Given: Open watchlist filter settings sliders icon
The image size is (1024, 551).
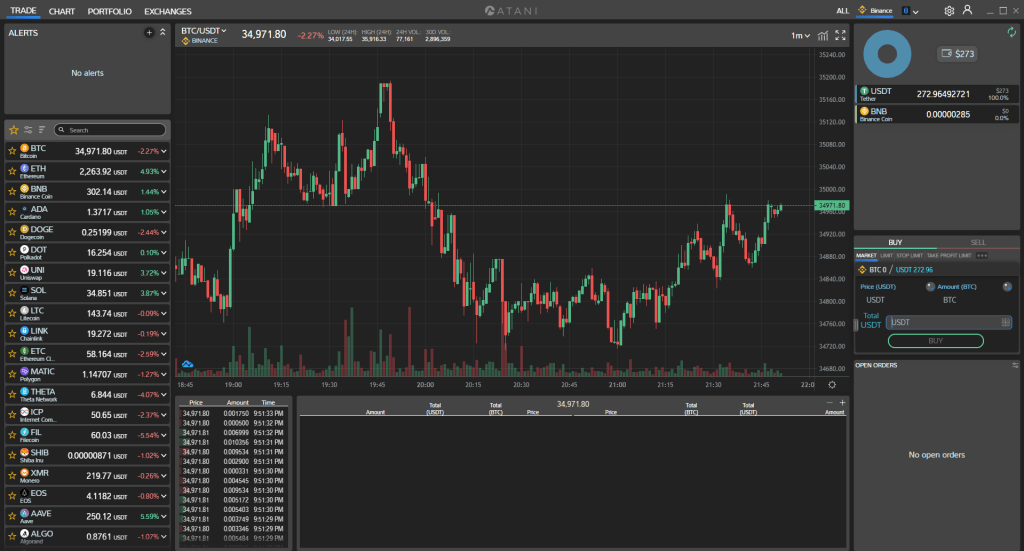Looking at the screenshot, I should (x=28, y=130).
